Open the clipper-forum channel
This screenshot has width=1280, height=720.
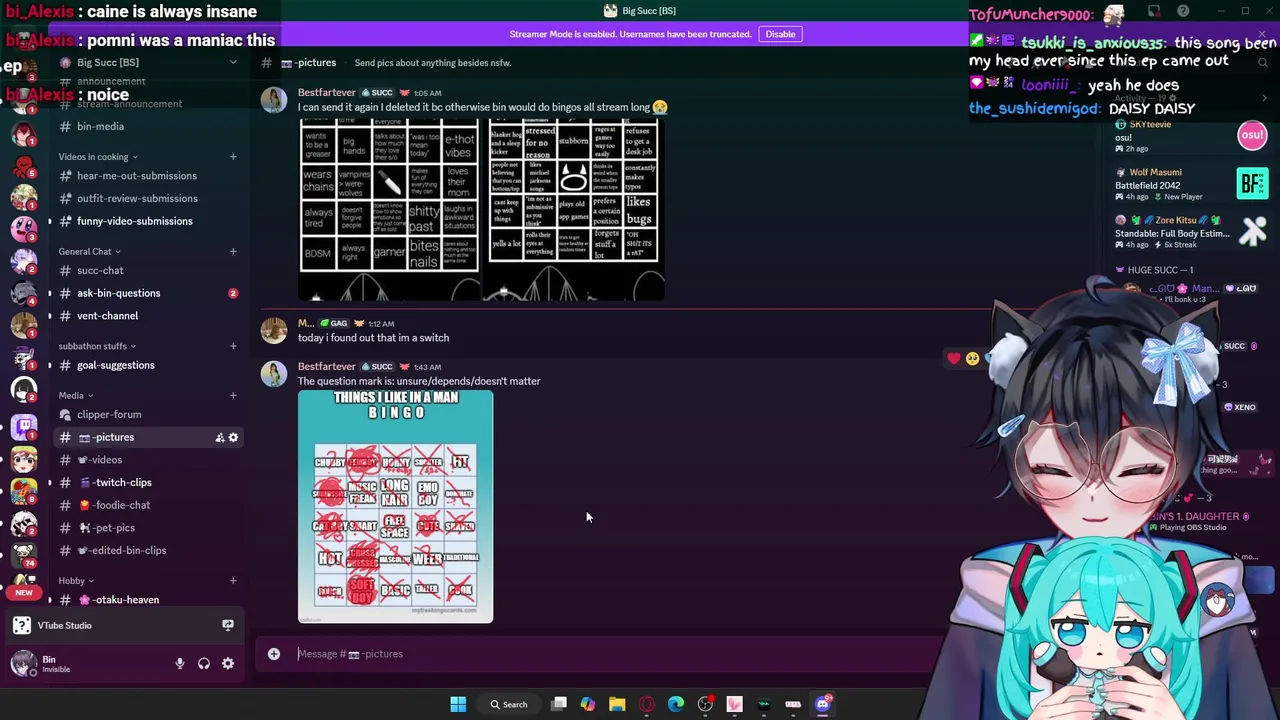click(x=148, y=415)
